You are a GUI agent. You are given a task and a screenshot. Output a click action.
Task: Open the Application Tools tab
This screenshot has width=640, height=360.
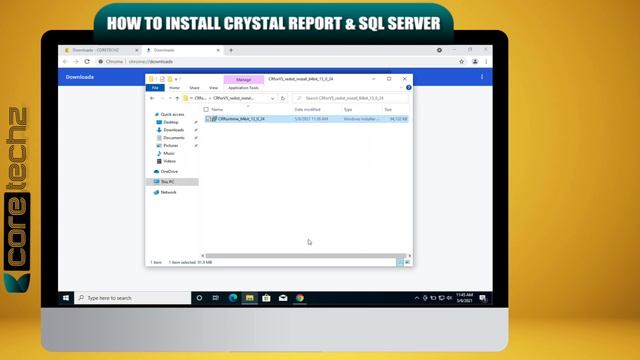244,88
